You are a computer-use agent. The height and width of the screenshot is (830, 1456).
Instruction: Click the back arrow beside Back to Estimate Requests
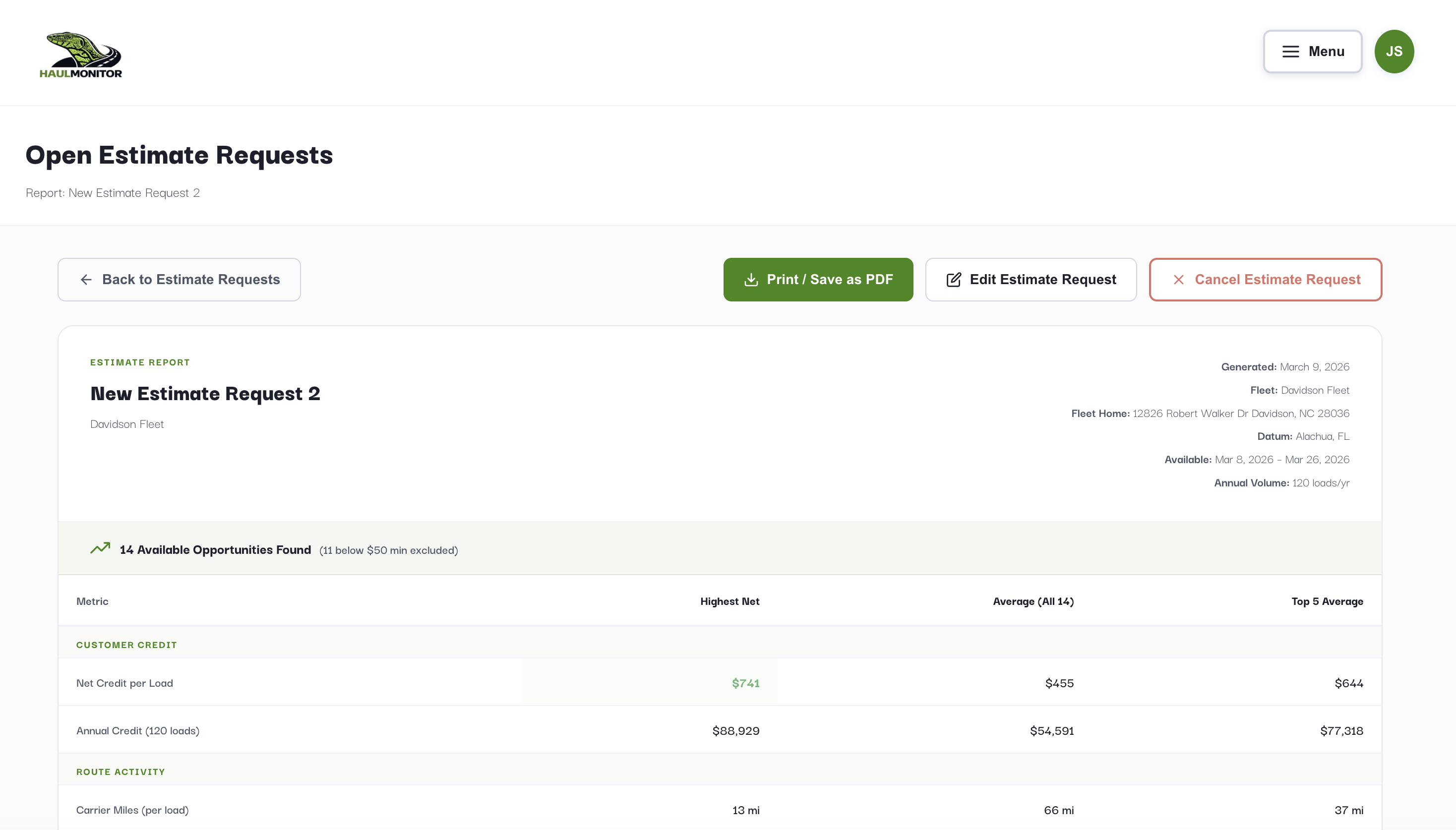(86, 279)
